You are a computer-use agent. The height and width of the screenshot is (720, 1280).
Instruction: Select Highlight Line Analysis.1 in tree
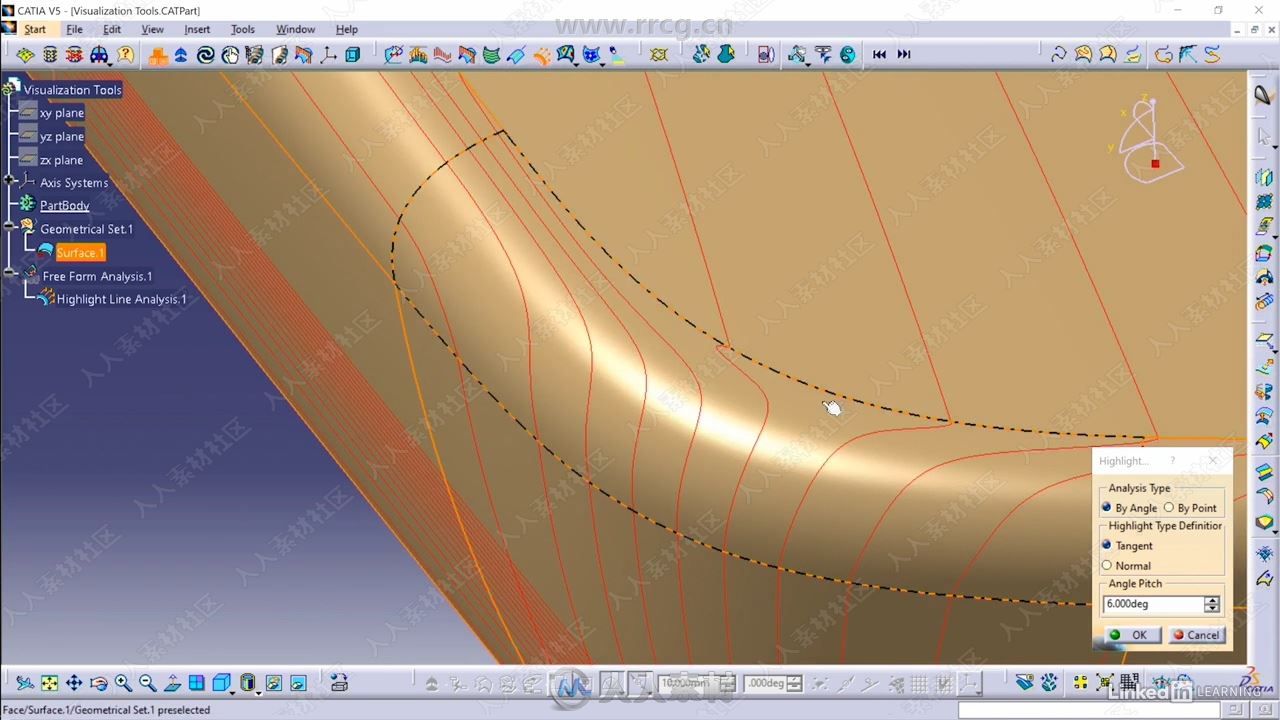[121, 299]
